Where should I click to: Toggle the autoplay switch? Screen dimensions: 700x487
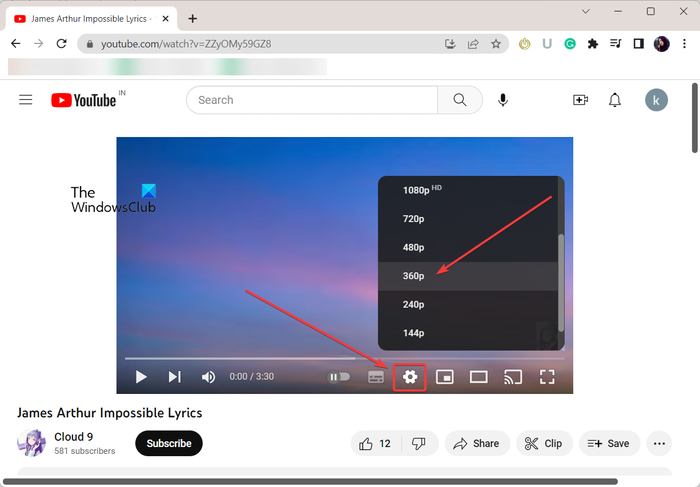[x=339, y=377]
